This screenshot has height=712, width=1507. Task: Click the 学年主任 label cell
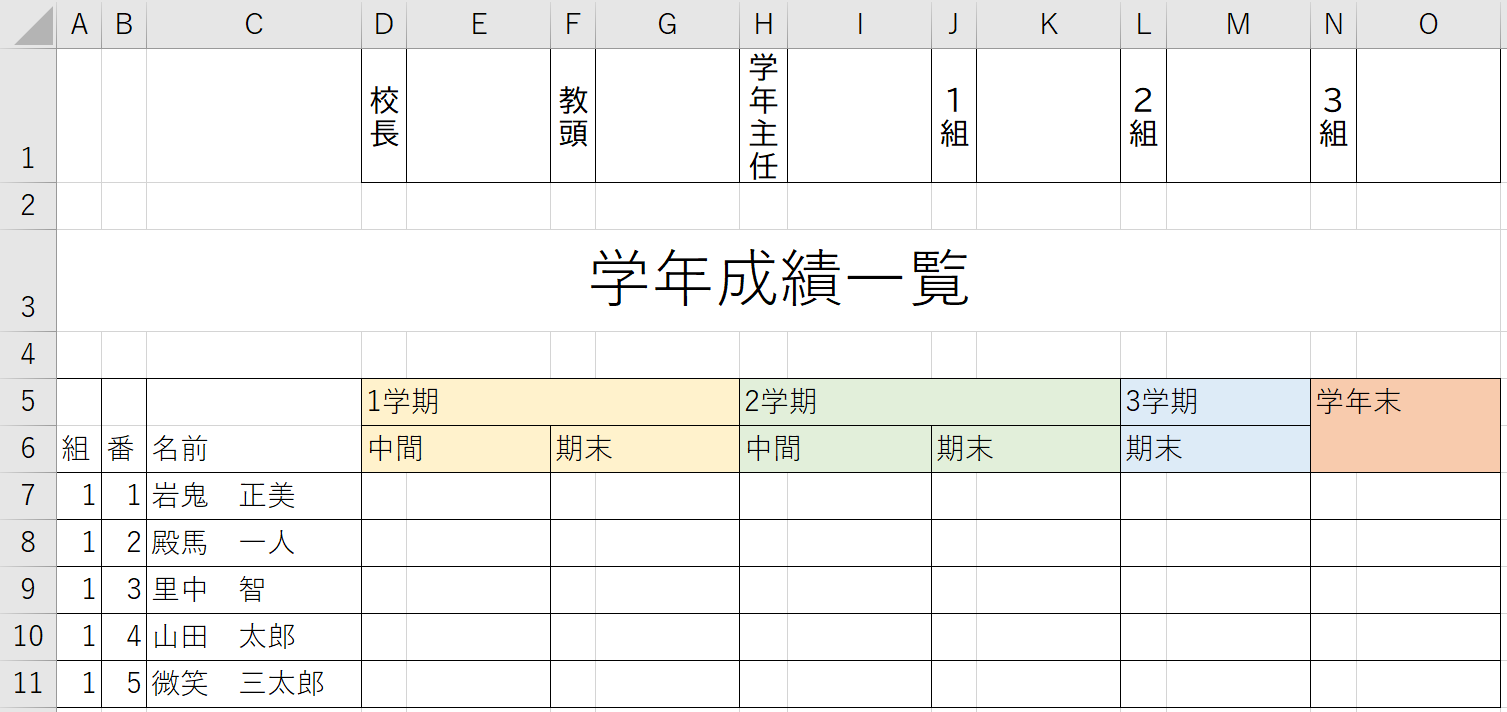763,117
